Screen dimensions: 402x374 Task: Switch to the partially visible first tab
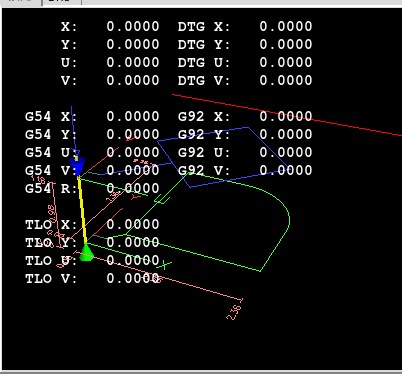click(x=21, y=2)
